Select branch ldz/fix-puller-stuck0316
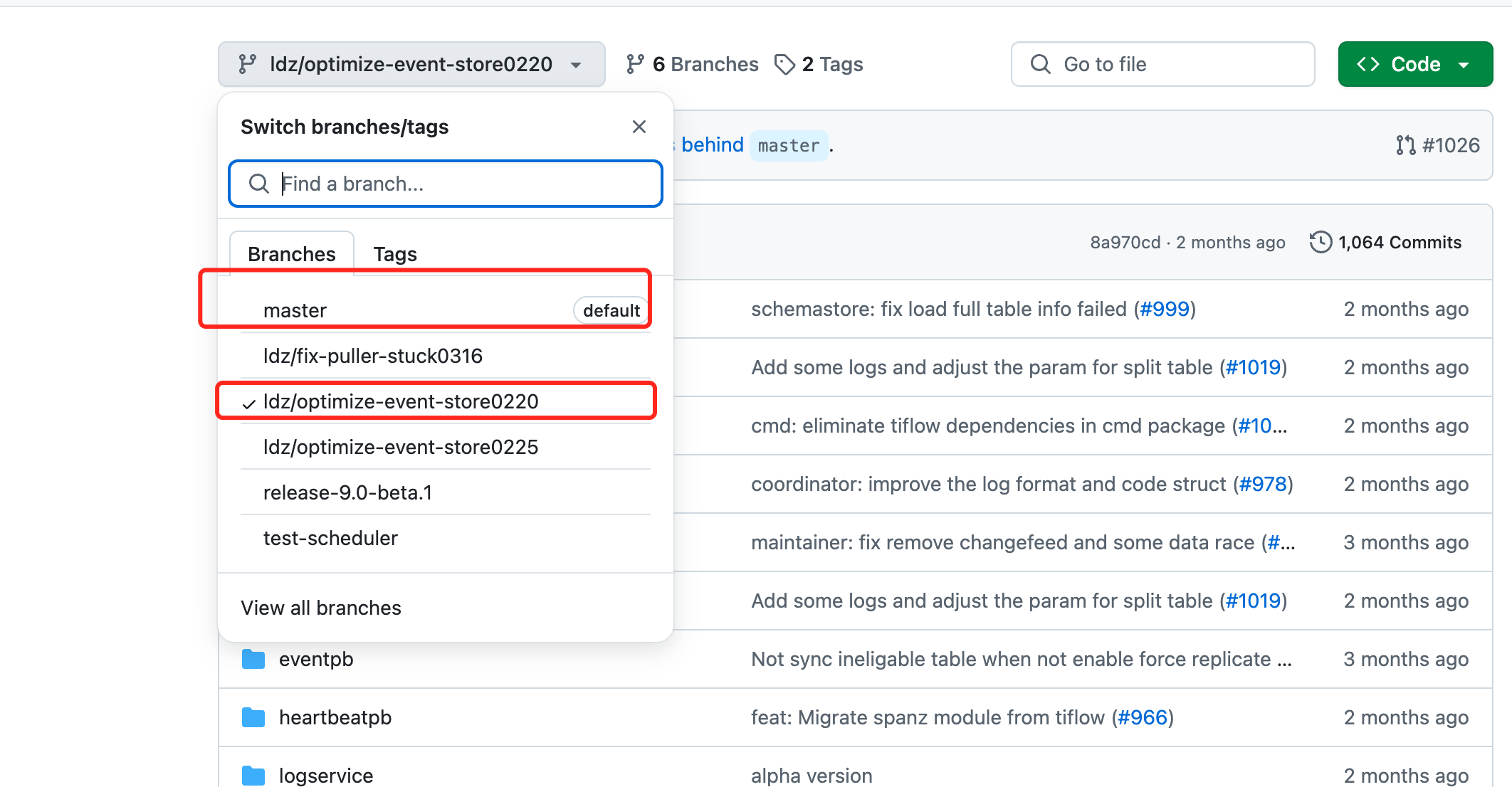Viewport: 1512px width, 787px height. coord(446,356)
